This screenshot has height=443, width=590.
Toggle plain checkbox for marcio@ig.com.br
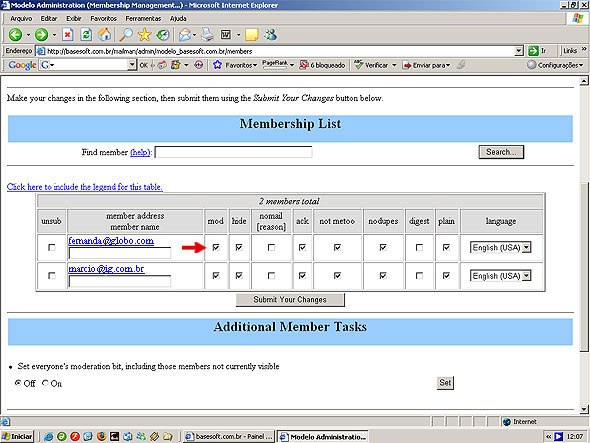[x=446, y=276]
